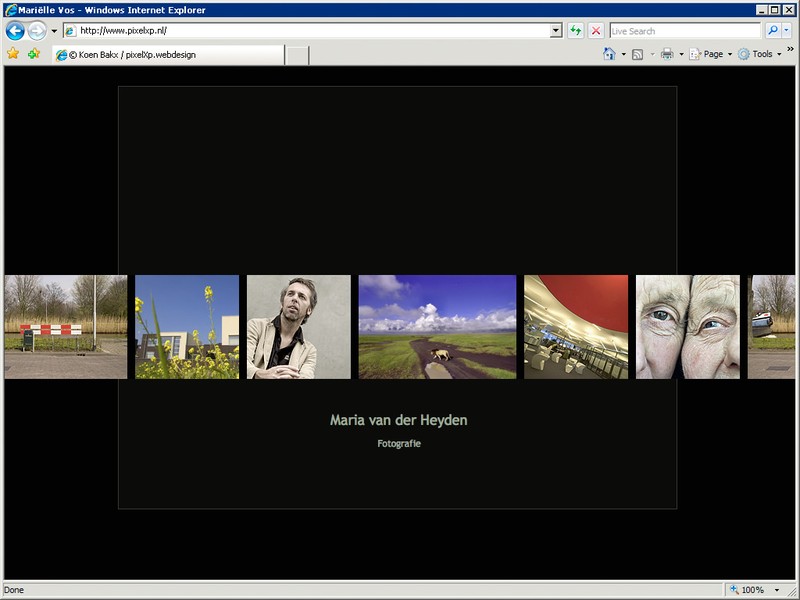
Task: Go to Home page icon
Action: point(609,54)
